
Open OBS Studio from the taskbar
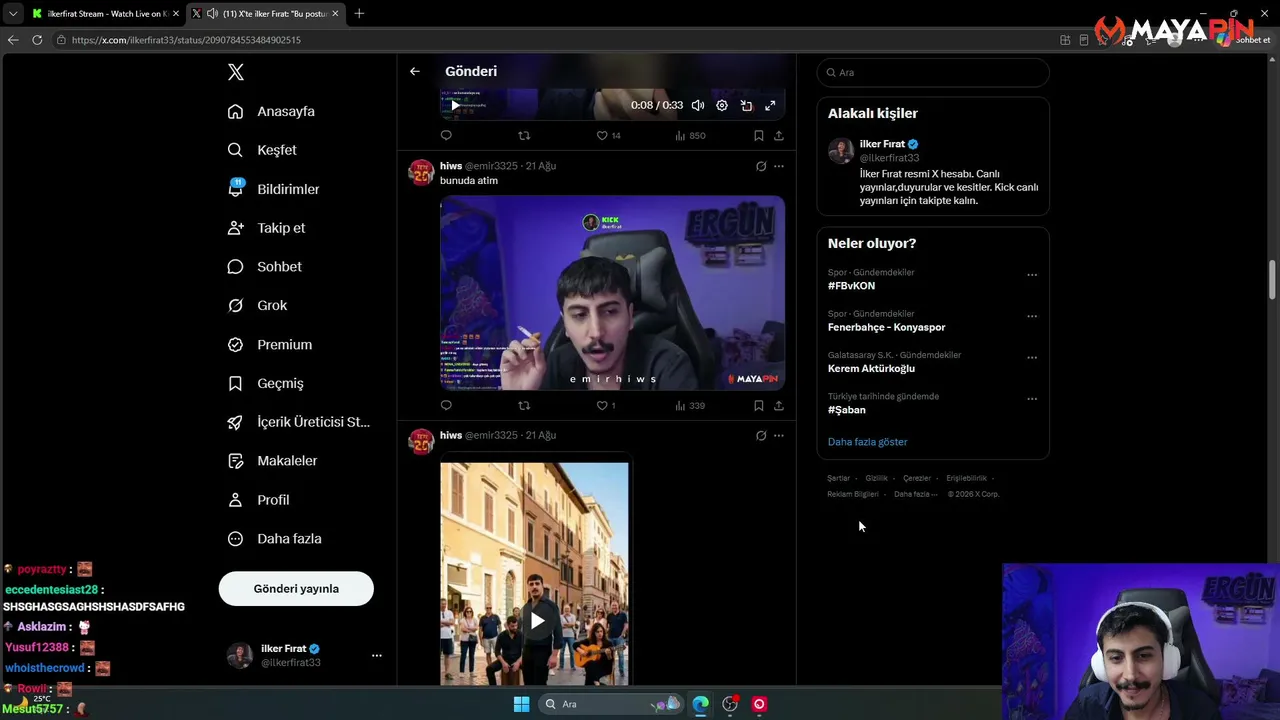pyautogui.click(x=730, y=704)
